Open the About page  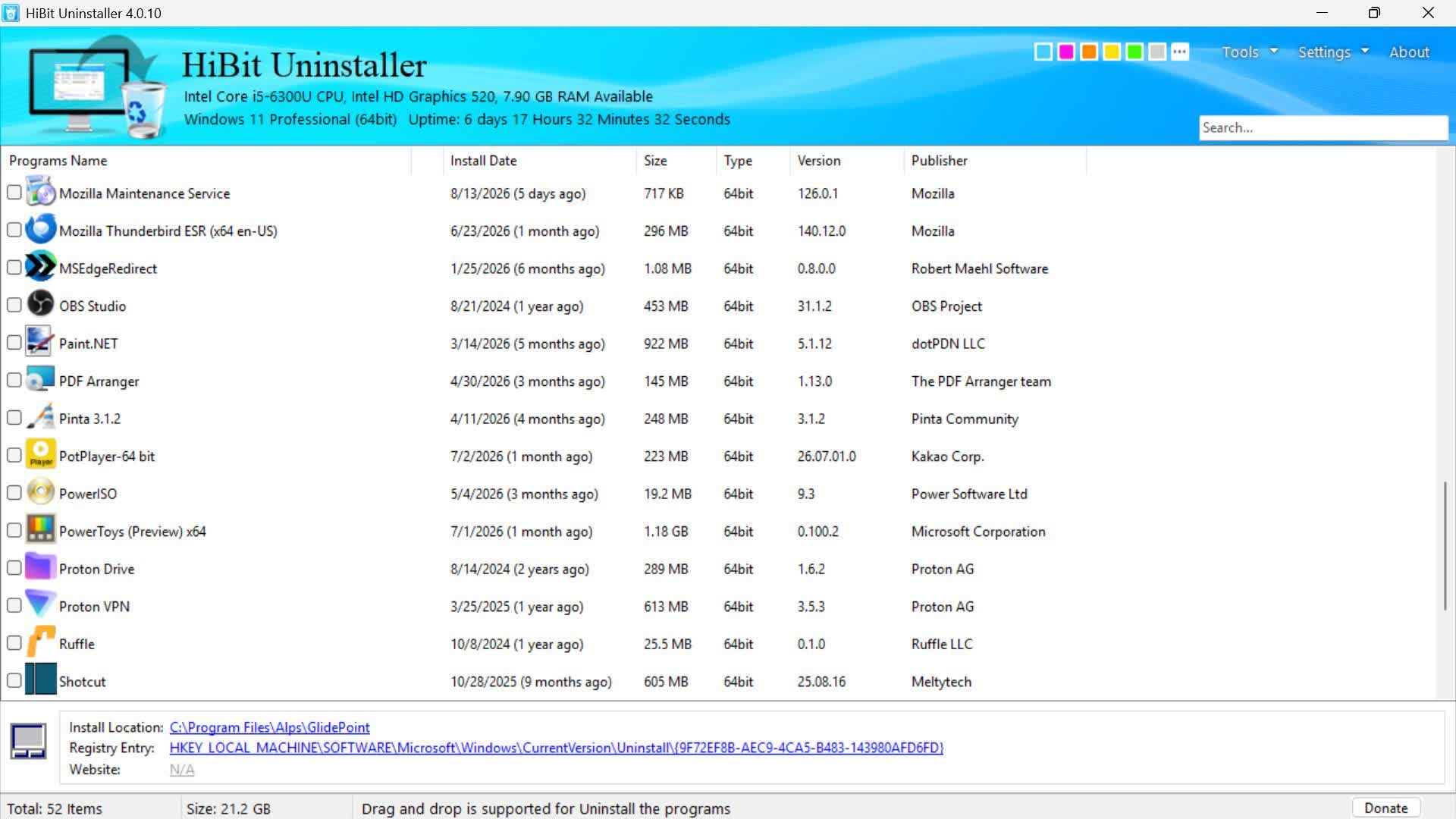click(x=1409, y=52)
